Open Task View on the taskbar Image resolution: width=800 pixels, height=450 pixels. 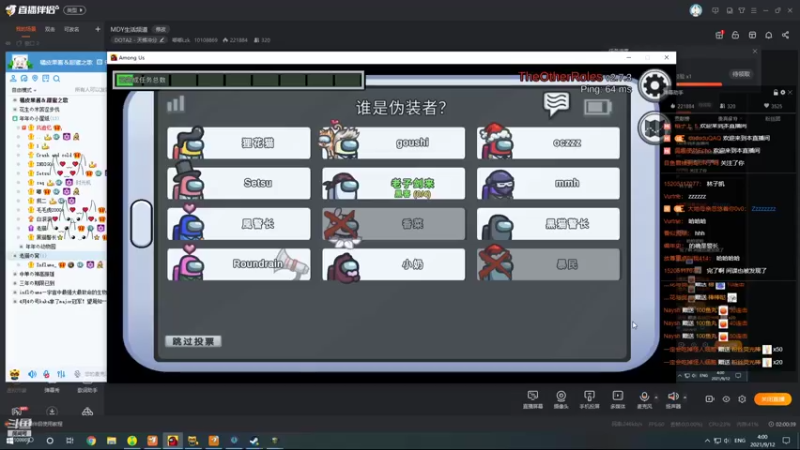[70, 440]
